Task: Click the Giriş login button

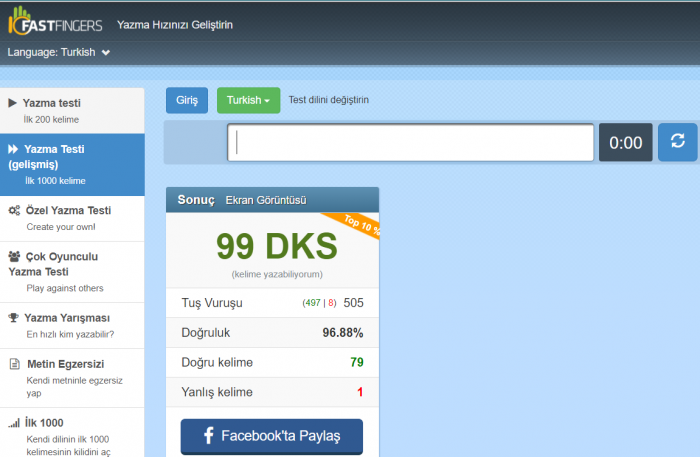Action: pos(187,100)
